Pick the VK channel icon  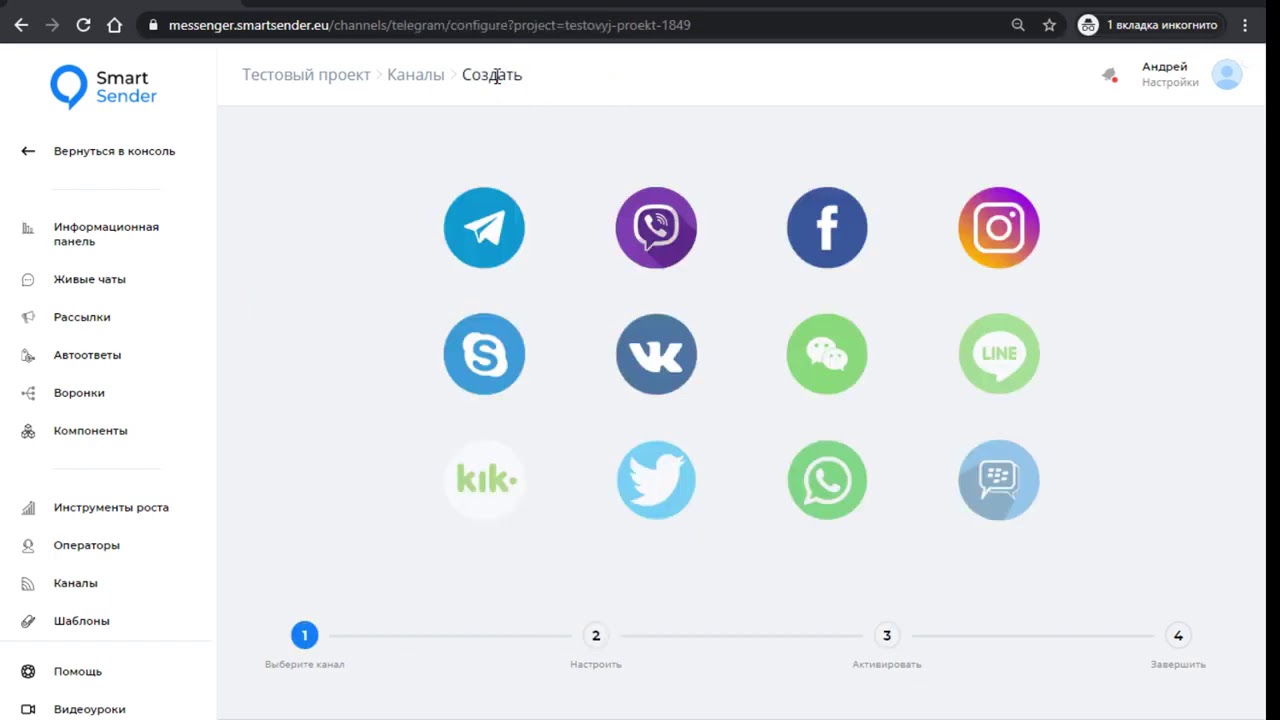(656, 354)
